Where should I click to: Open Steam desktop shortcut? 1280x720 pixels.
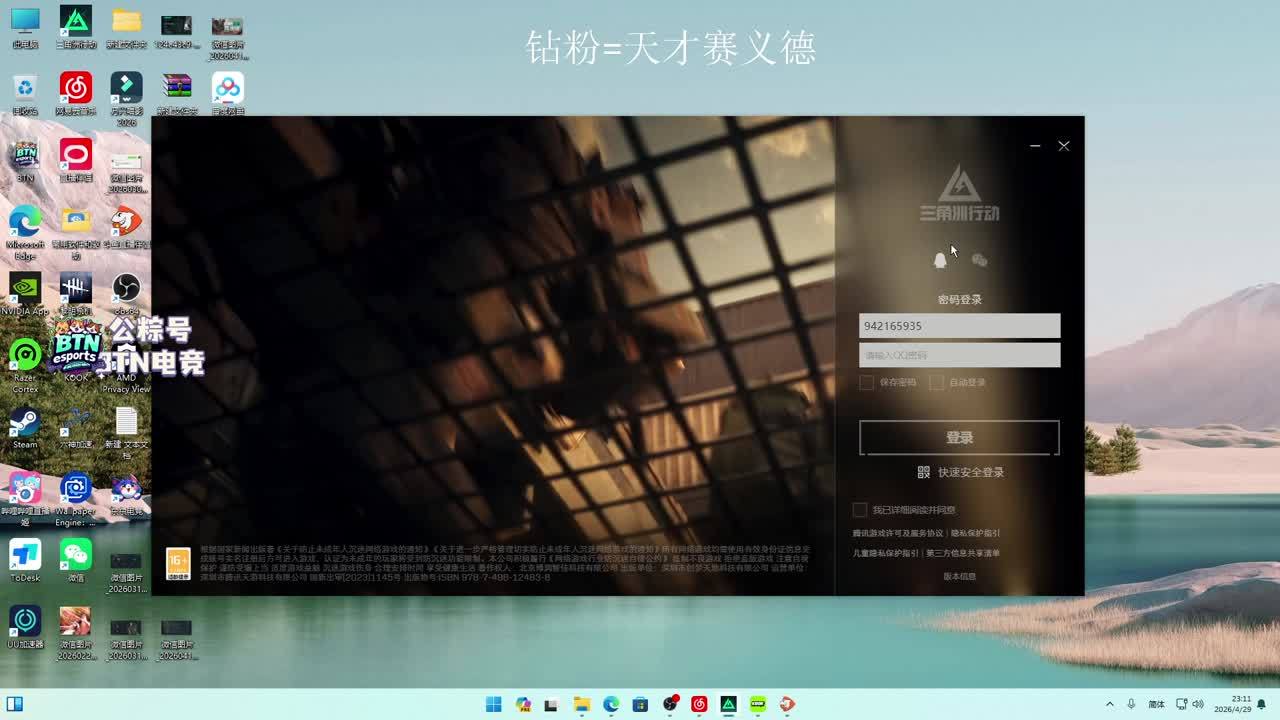25,423
